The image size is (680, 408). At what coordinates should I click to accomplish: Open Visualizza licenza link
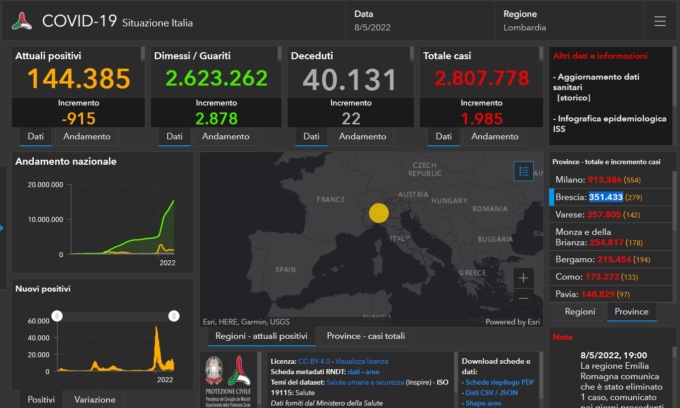(362, 361)
